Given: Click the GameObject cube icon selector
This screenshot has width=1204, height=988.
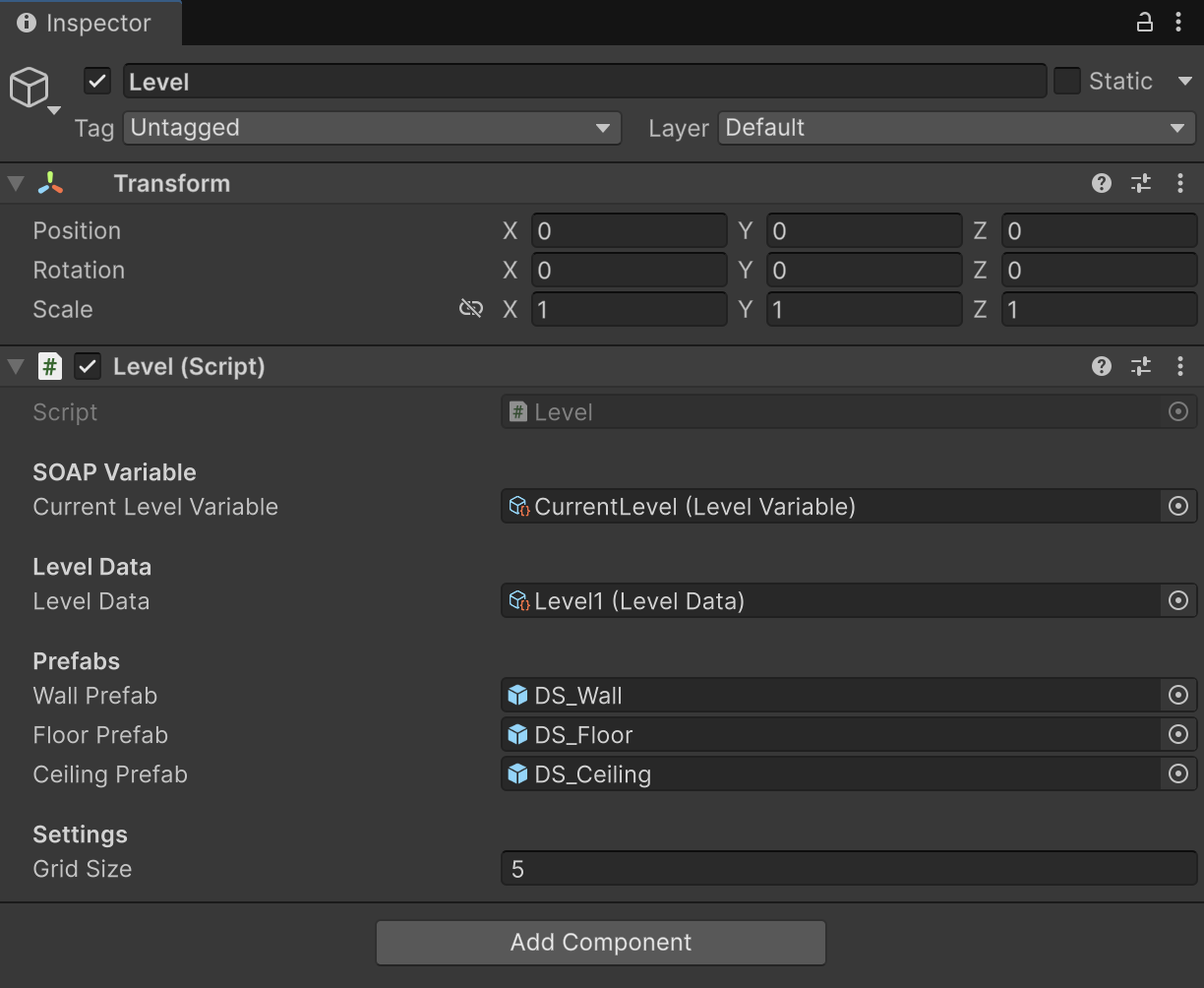Looking at the screenshot, I should [30, 89].
